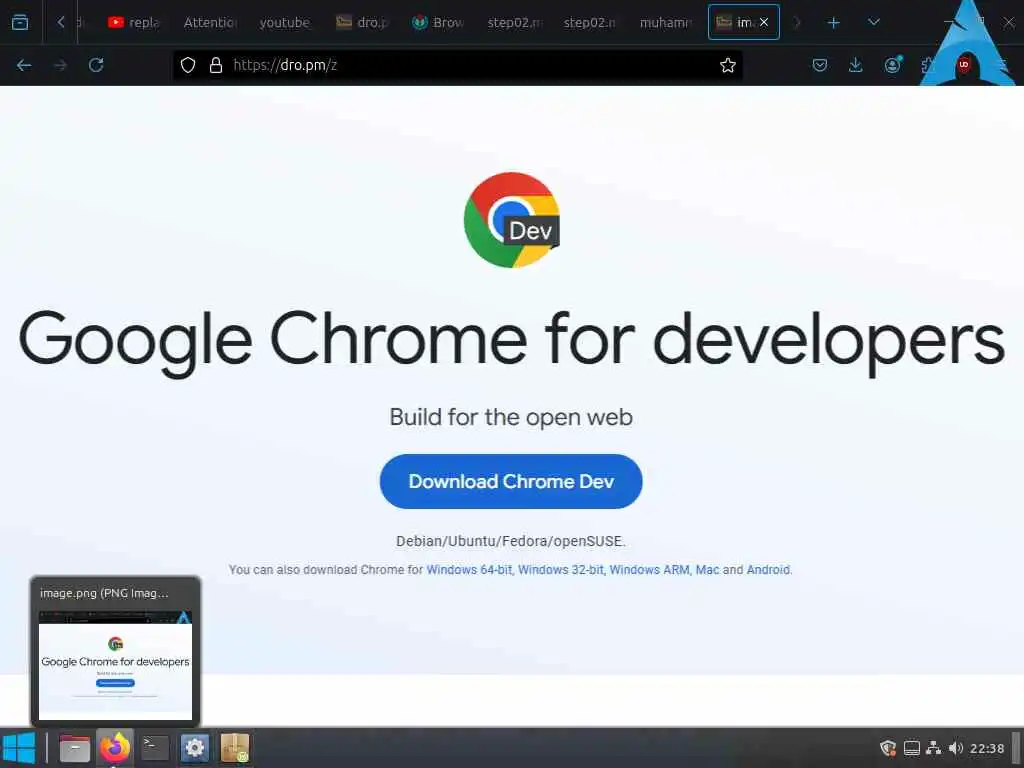Image resolution: width=1024 pixels, height=768 pixels.
Task: Open the Windows 64-bit download link
Action: (x=469, y=569)
